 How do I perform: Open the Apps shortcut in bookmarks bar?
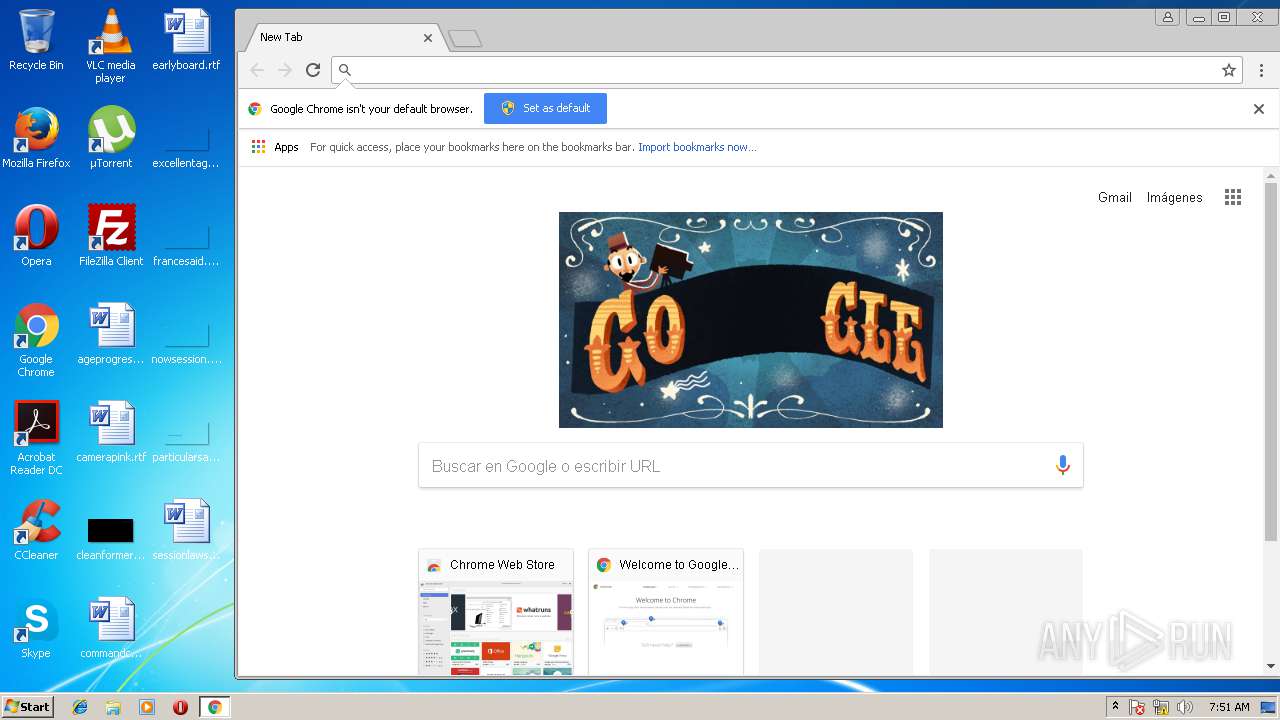275,147
